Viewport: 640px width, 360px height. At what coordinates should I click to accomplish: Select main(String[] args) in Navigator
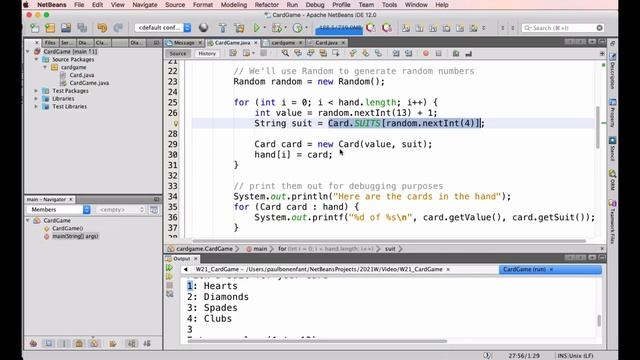coord(75,236)
